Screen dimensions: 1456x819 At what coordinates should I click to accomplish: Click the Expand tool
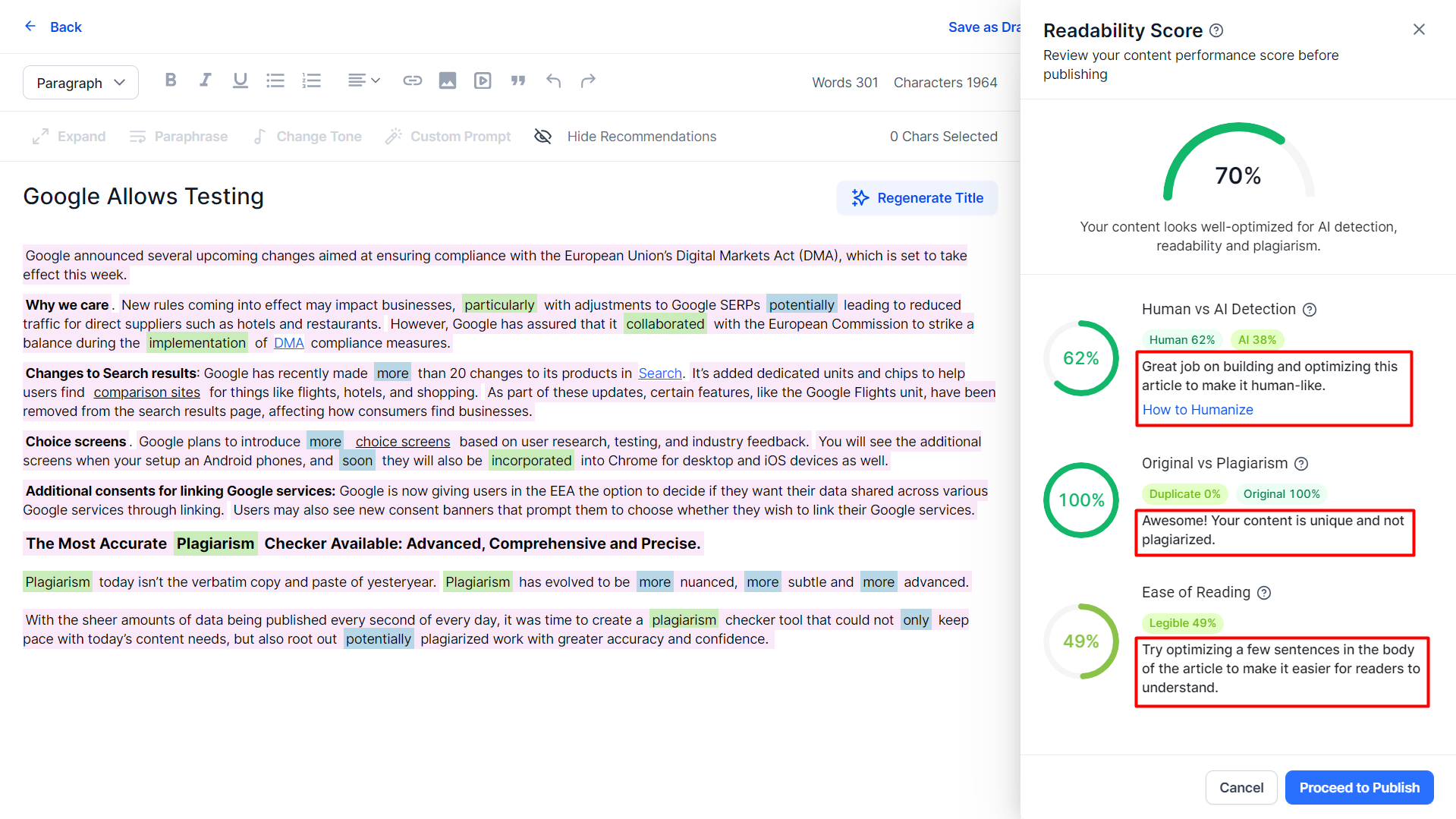69,137
